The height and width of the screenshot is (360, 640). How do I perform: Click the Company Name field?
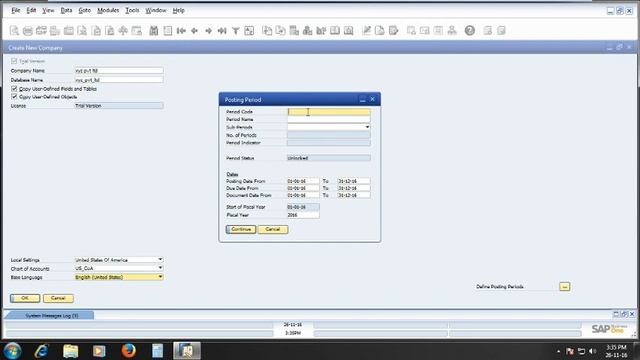pos(119,71)
